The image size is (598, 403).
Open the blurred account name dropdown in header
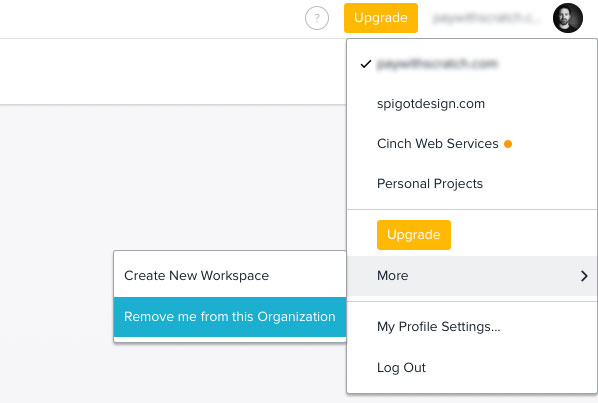tap(486, 18)
